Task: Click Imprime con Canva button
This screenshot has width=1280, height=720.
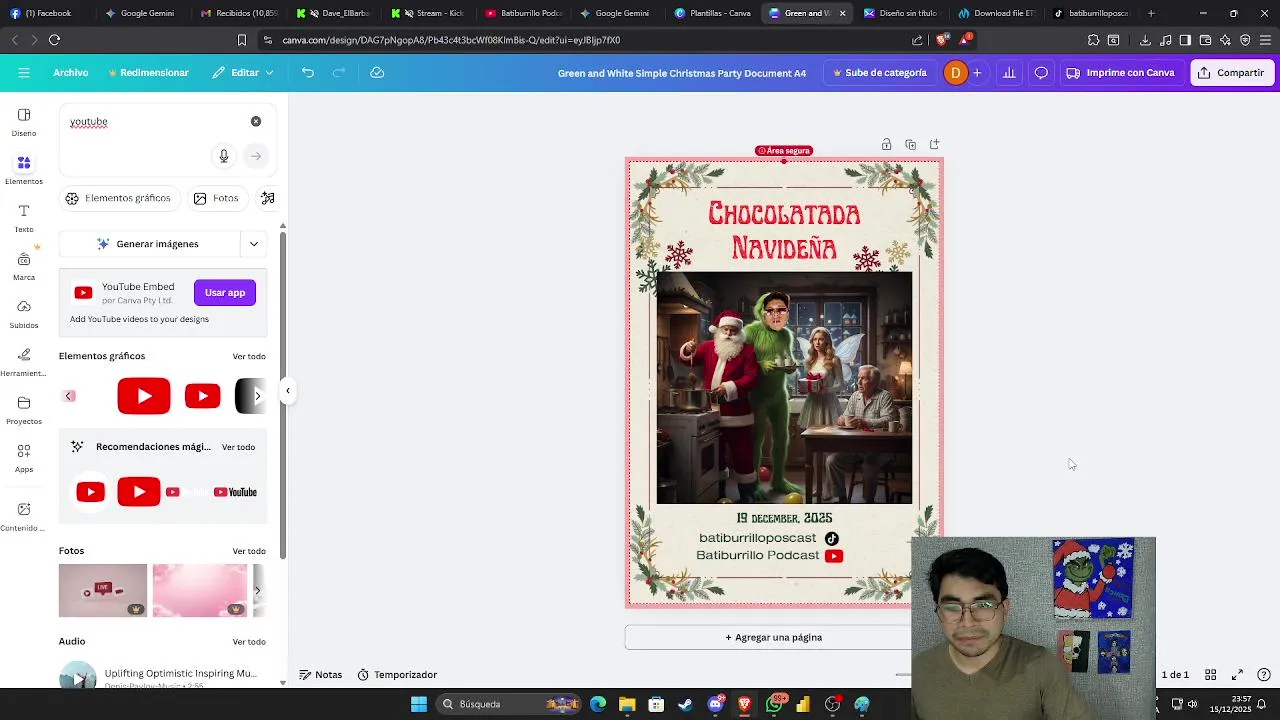Action: click(1120, 73)
